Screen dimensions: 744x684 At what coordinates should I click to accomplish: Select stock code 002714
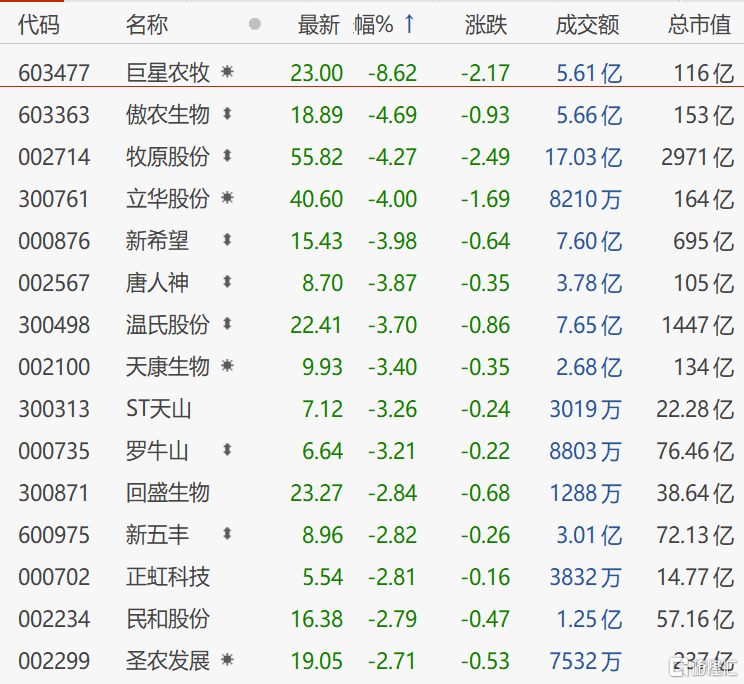click(x=54, y=157)
